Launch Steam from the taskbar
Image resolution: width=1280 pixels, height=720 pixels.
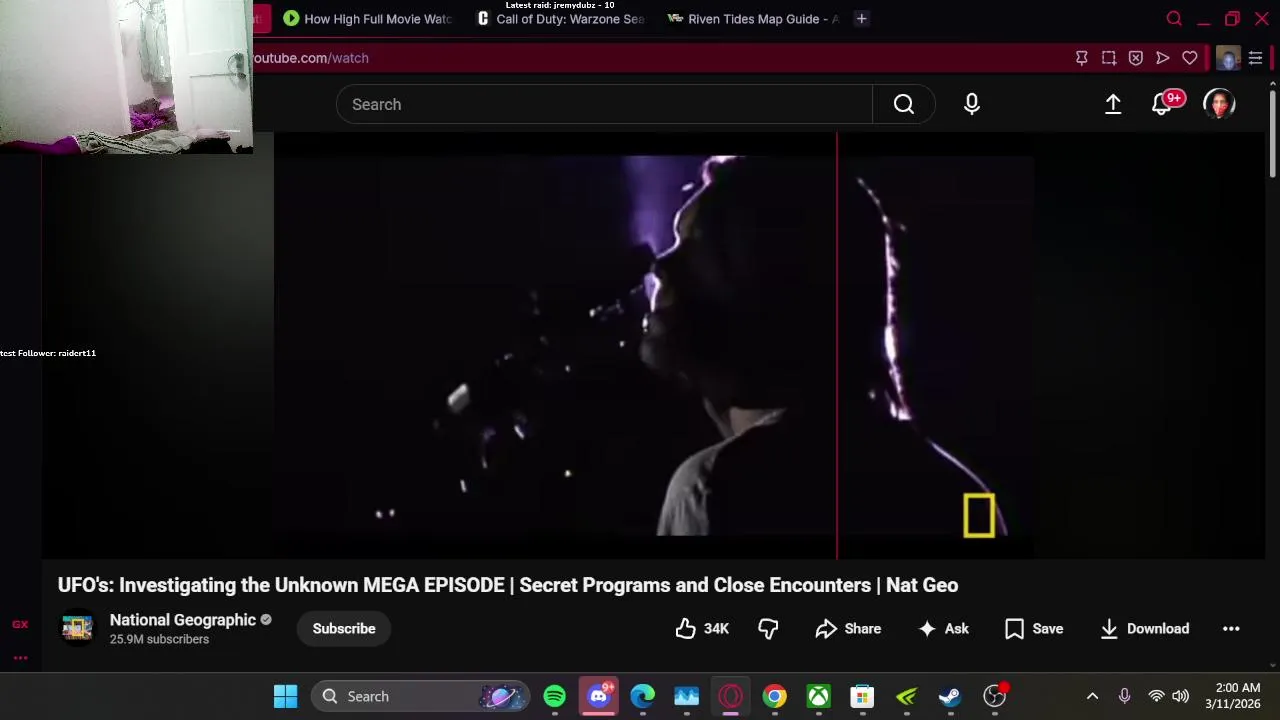pyautogui.click(x=950, y=696)
